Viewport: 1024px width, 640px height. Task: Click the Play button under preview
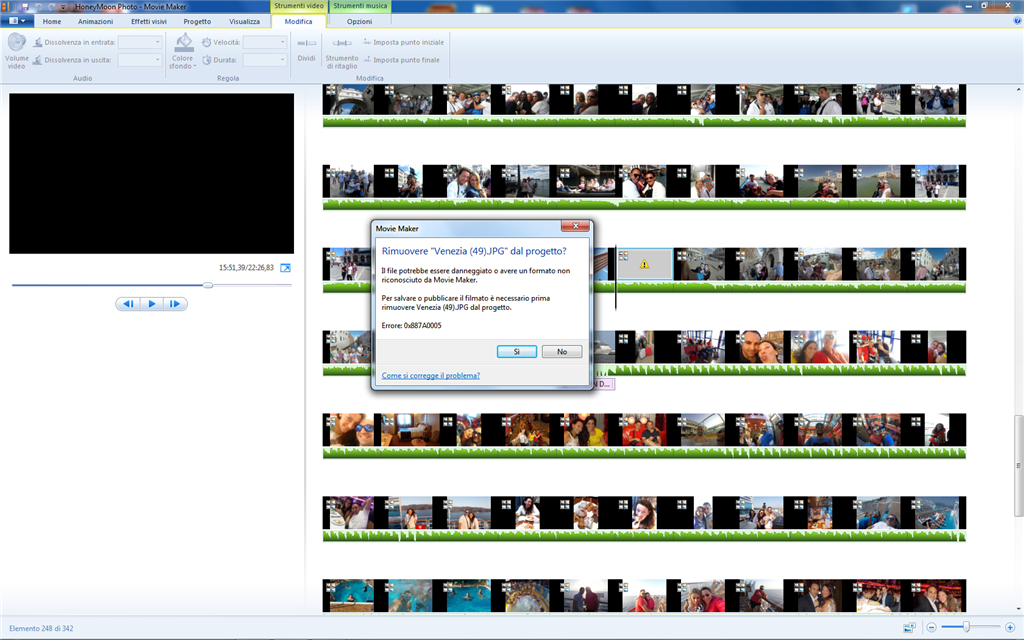[x=152, y=304]
